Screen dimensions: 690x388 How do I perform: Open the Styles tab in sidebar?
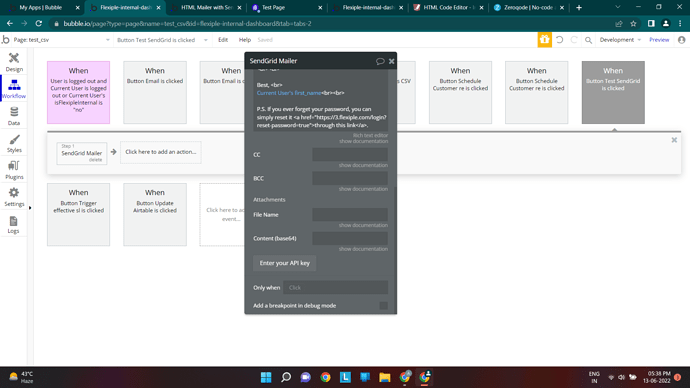point(14,143)
